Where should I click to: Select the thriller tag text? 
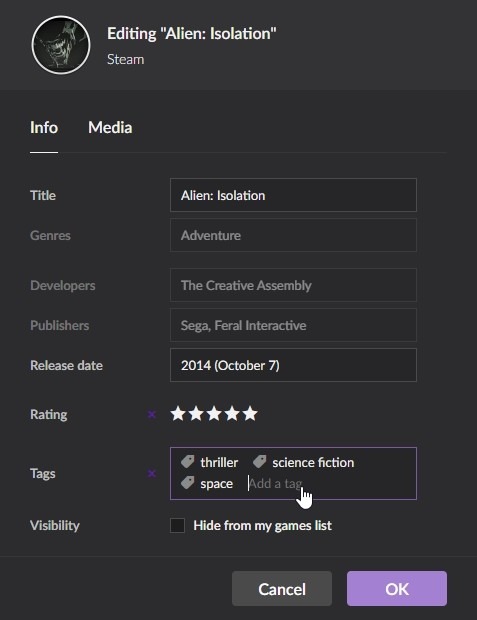(x=219, y=462)
